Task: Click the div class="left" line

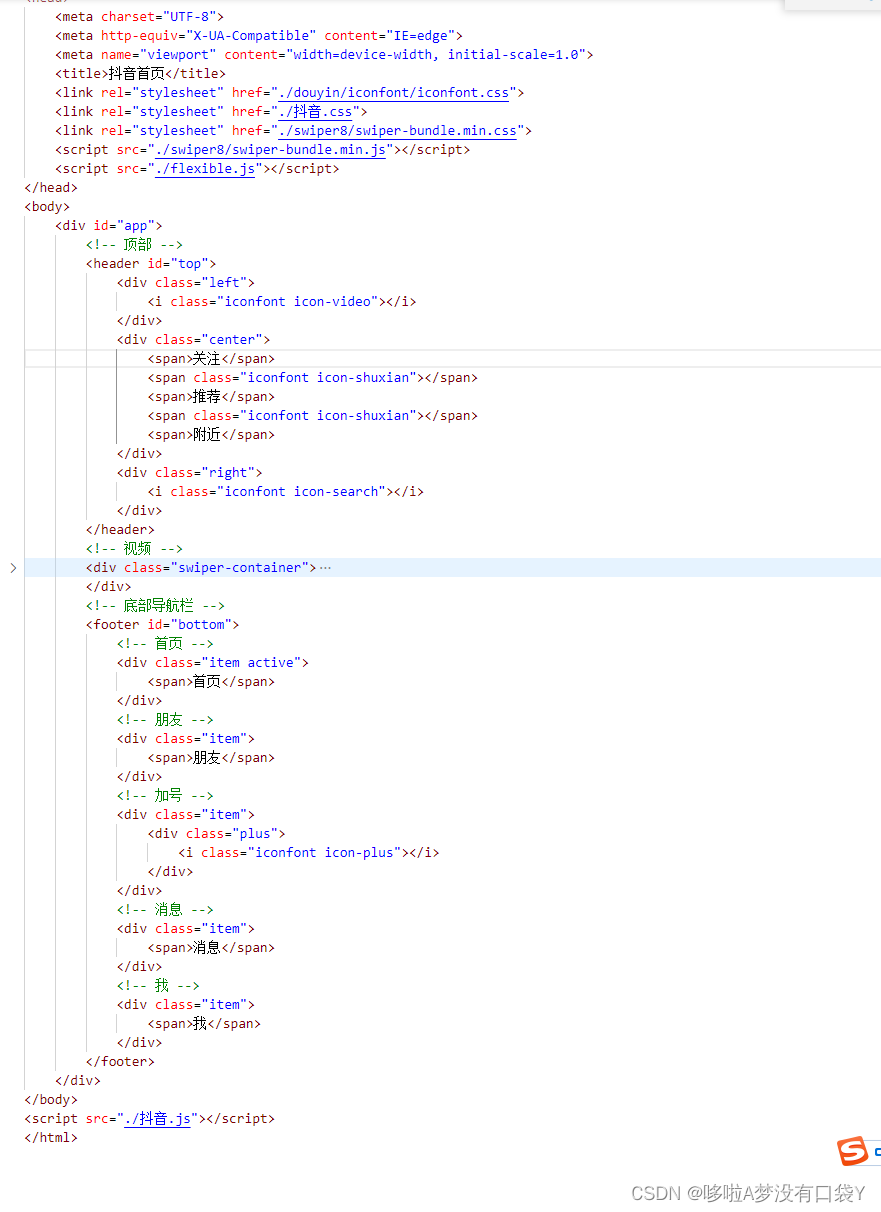Action: (x=186, y=283)
